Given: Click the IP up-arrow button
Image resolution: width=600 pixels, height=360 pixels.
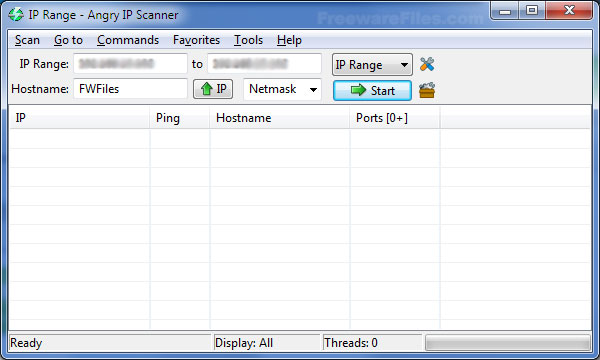Looking at the screenshot, I should point(213,89).
